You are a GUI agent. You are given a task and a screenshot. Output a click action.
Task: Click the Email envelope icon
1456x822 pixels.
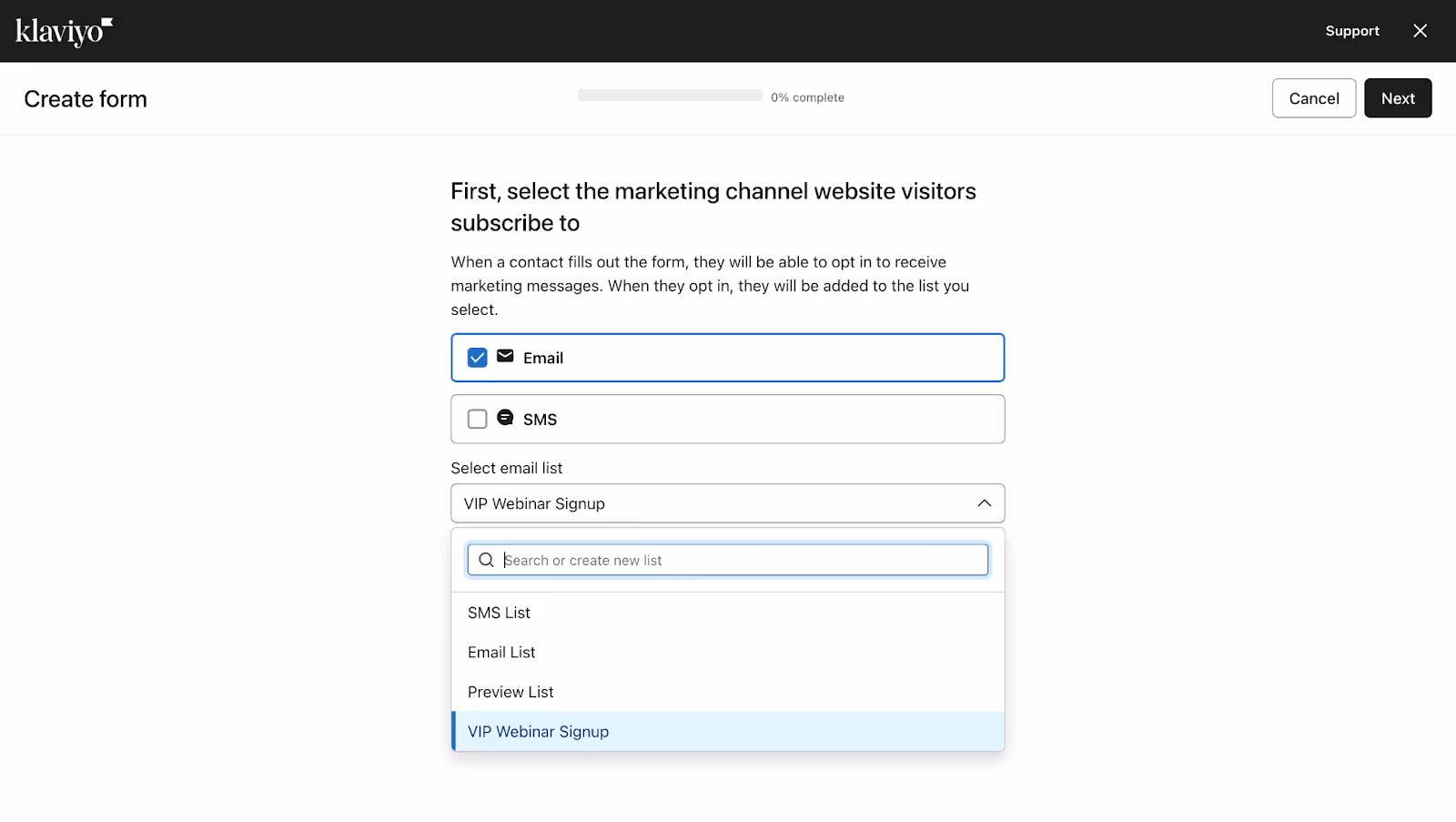tap(505, 356)
